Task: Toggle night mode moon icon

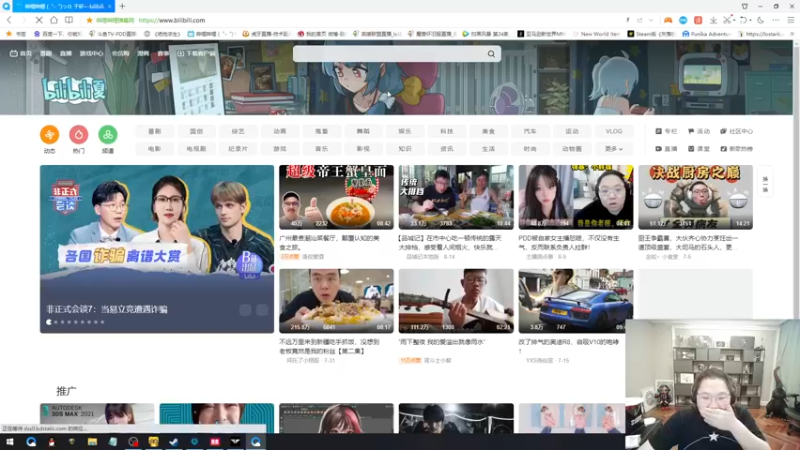Action: (x=761, y=20)
